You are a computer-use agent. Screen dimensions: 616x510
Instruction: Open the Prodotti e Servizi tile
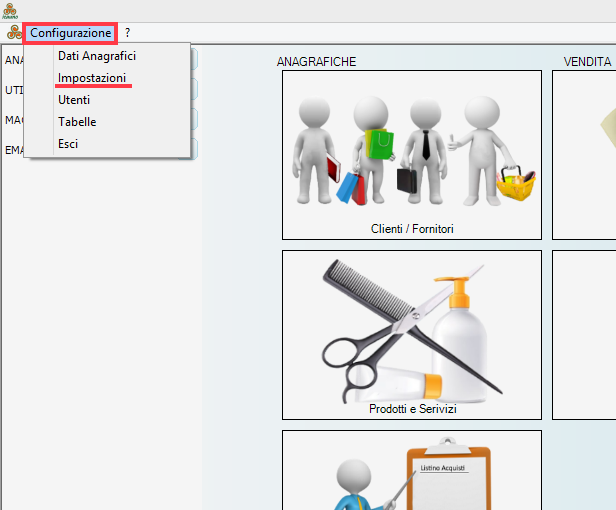[x=411, y=334]
